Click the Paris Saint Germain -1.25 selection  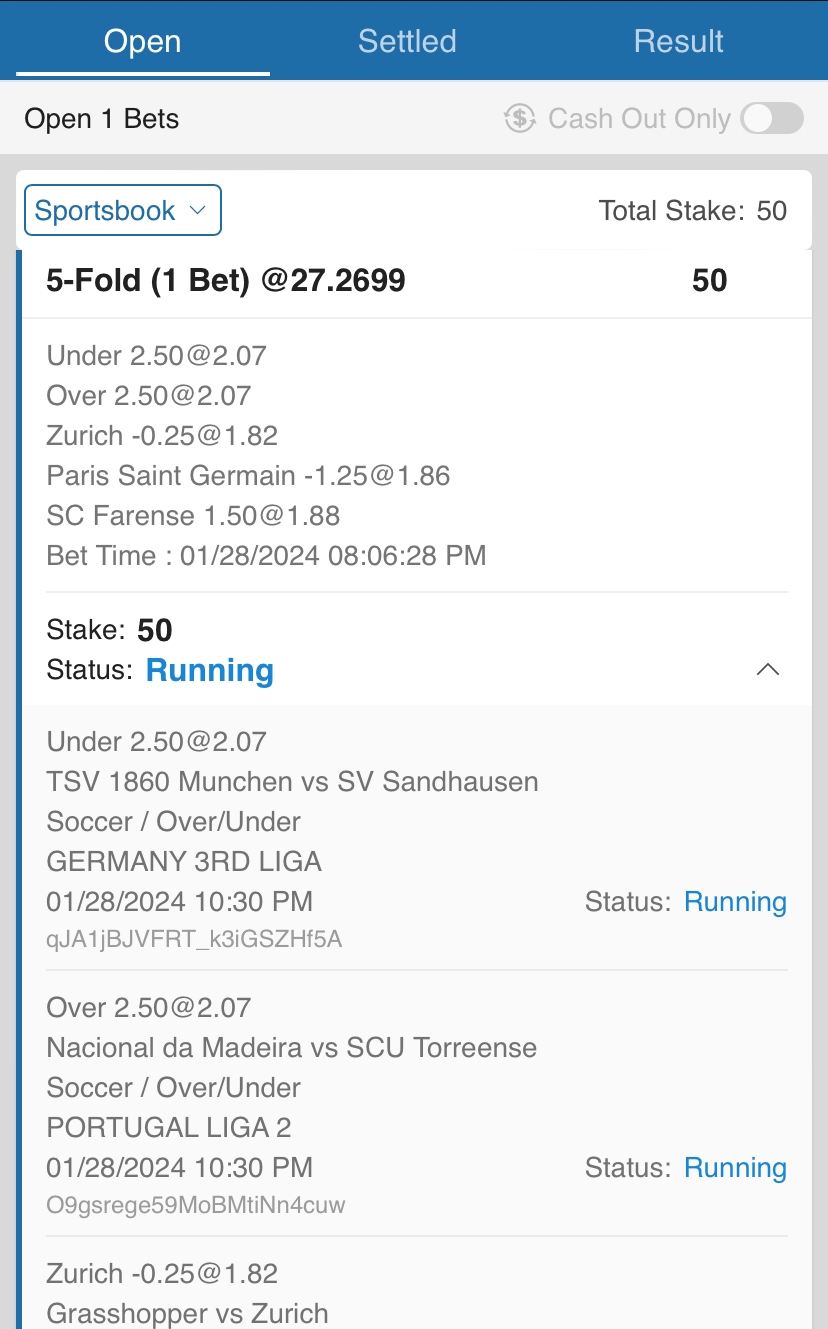[248, 476]
